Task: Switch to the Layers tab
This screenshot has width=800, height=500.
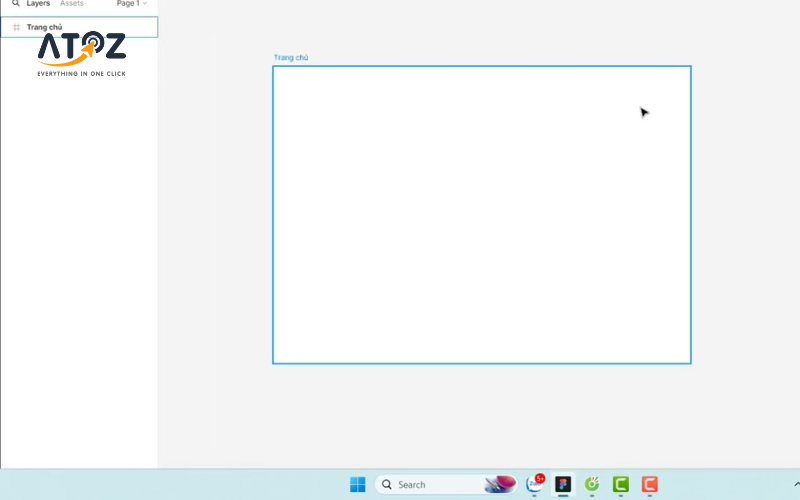Action: coord(38,4)
